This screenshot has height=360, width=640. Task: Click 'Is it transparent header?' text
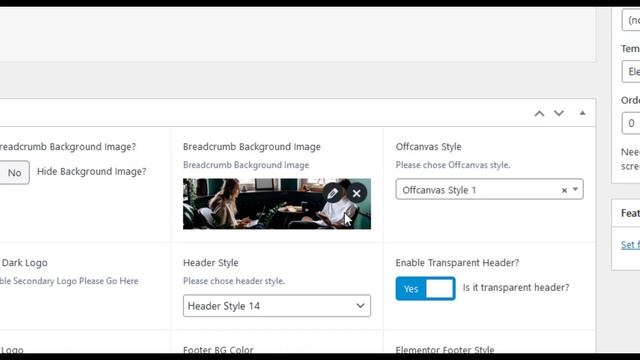516,287
